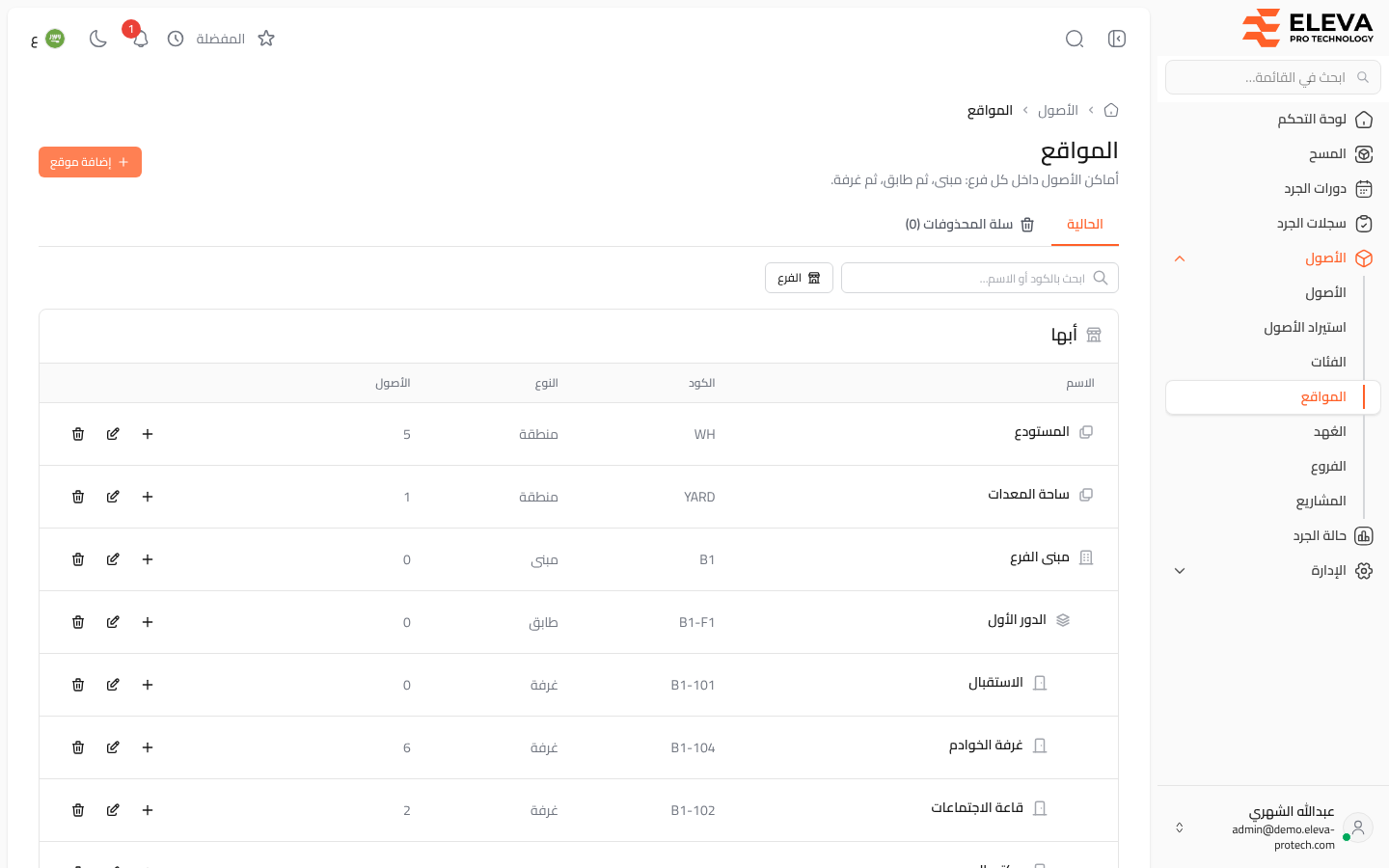Viewport: 1389px width, 868px height.
Task: Edit the مبنى الفرع row
Action: (113, 559)
